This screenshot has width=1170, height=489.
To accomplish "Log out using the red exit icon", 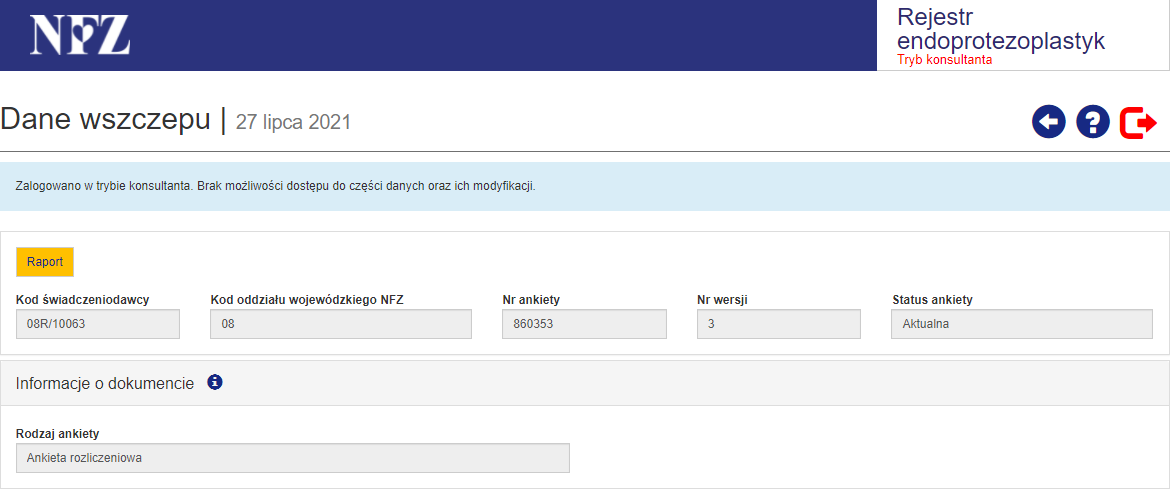I will click(1138, 123).
